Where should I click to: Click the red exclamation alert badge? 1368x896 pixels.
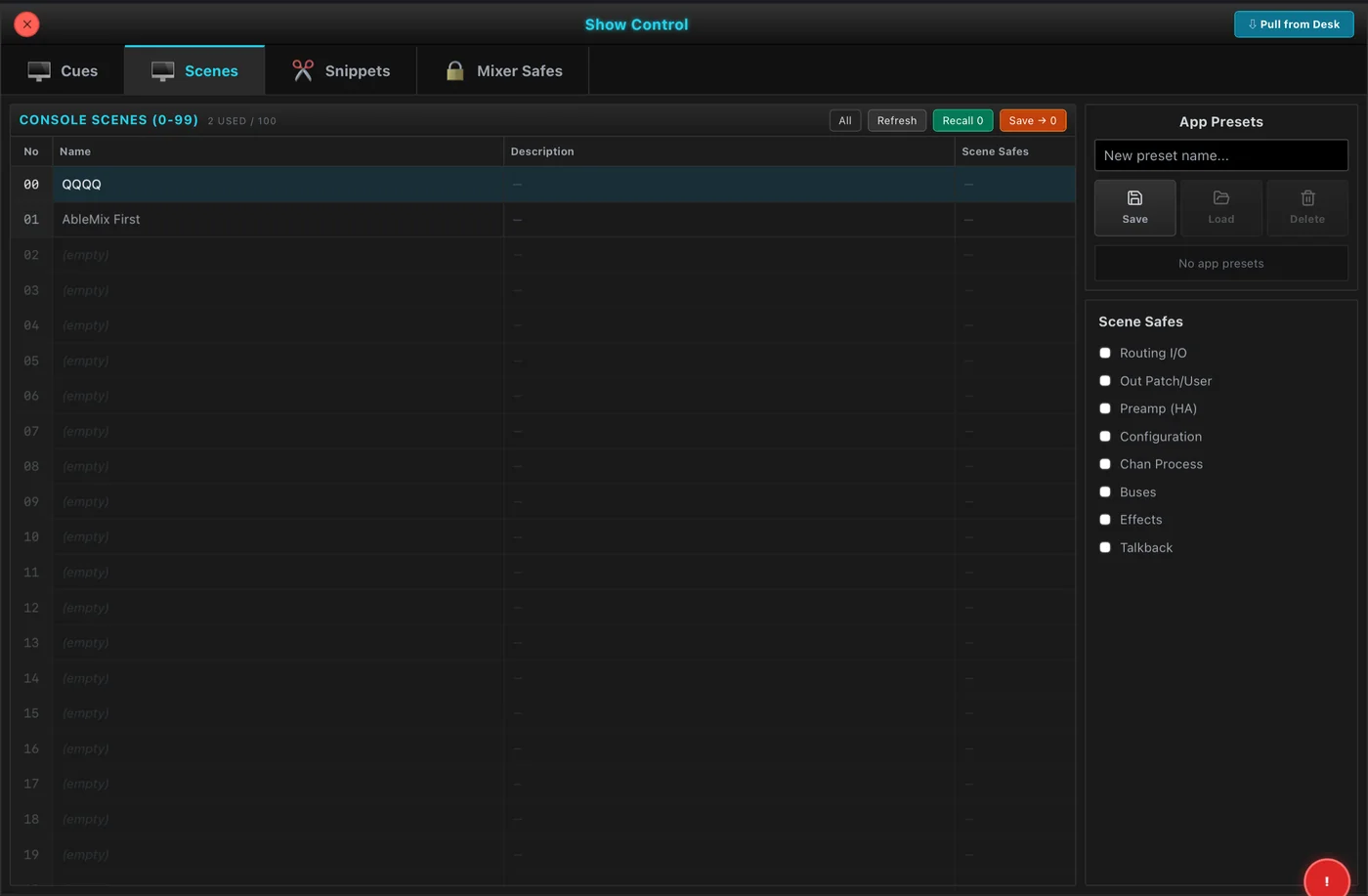pyautogui.click(x=1326, y=879)
